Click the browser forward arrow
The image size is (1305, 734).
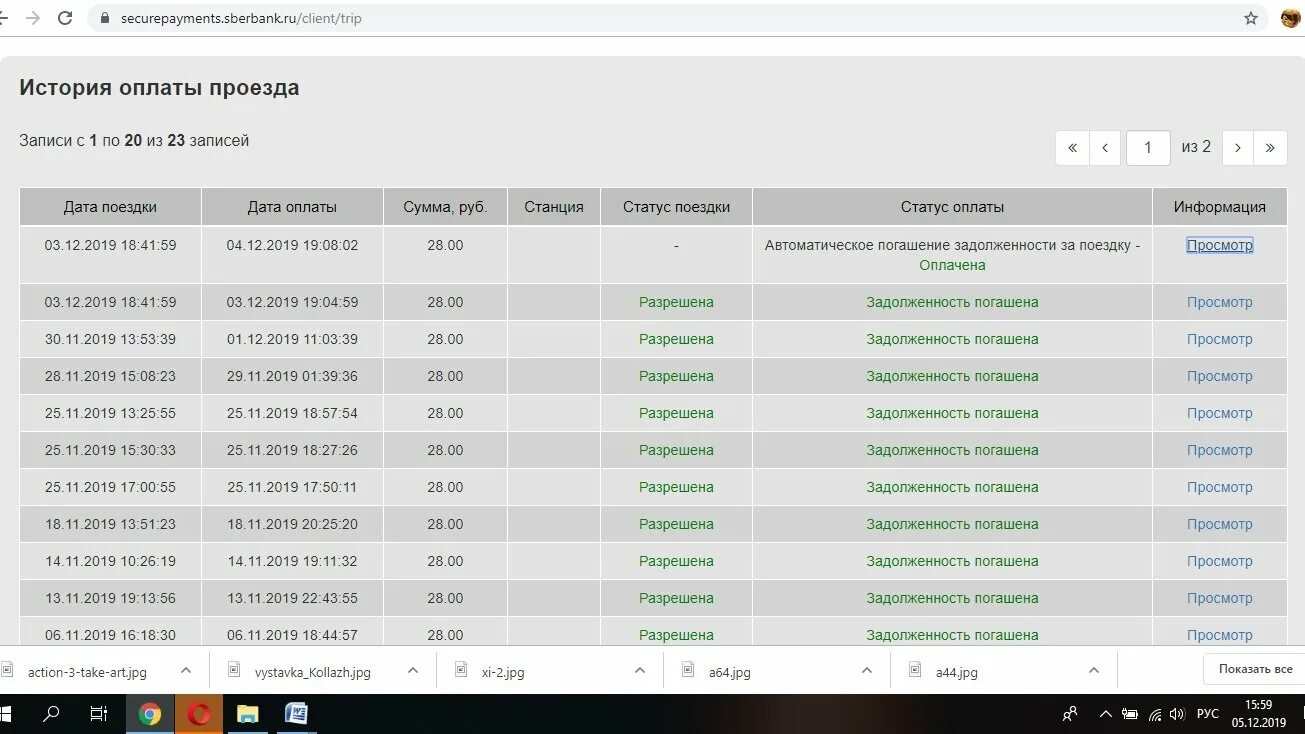pyautogui.click(x=33, y=18)
